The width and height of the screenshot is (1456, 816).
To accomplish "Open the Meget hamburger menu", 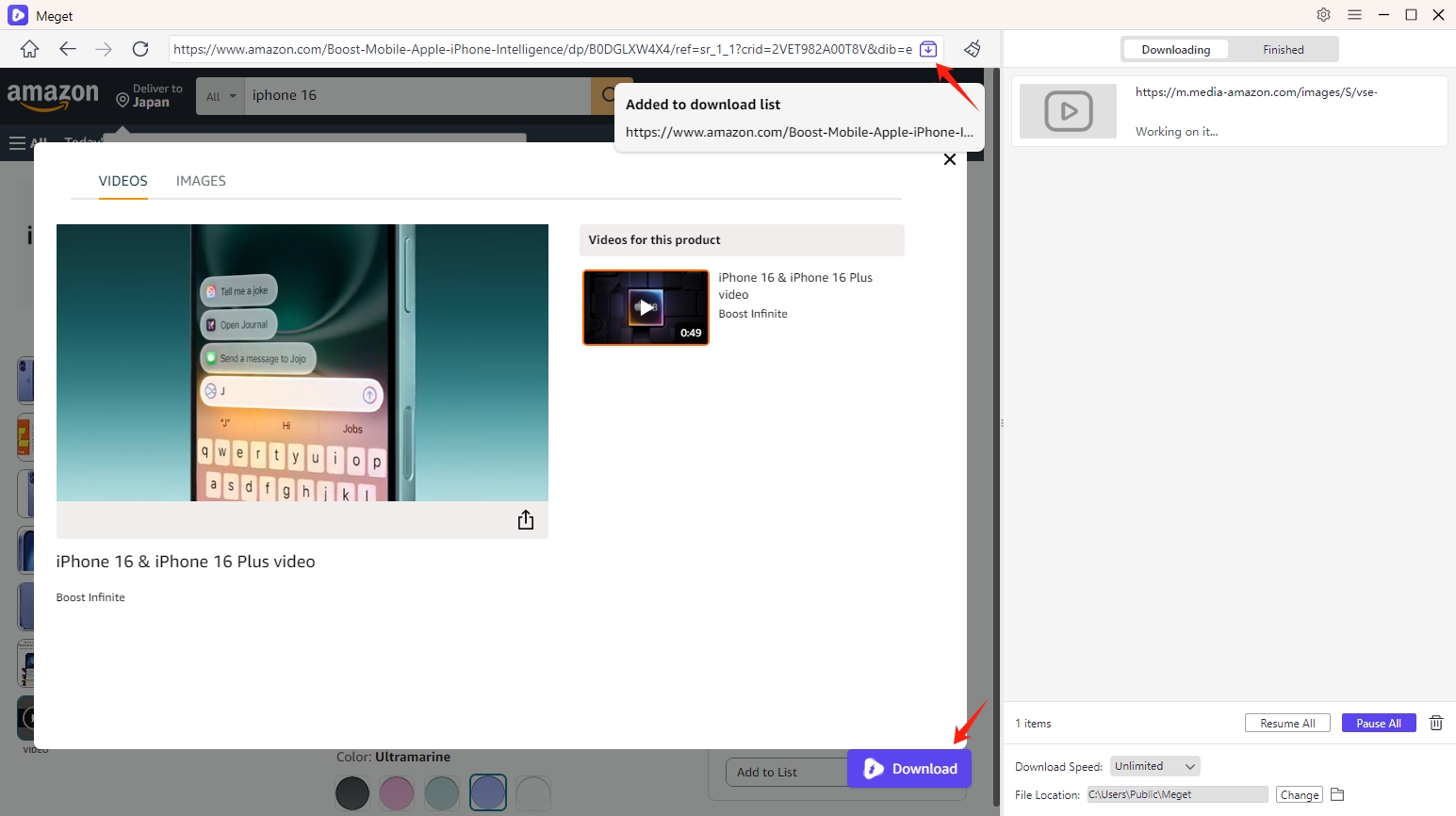I will (x=1354, y=15).
